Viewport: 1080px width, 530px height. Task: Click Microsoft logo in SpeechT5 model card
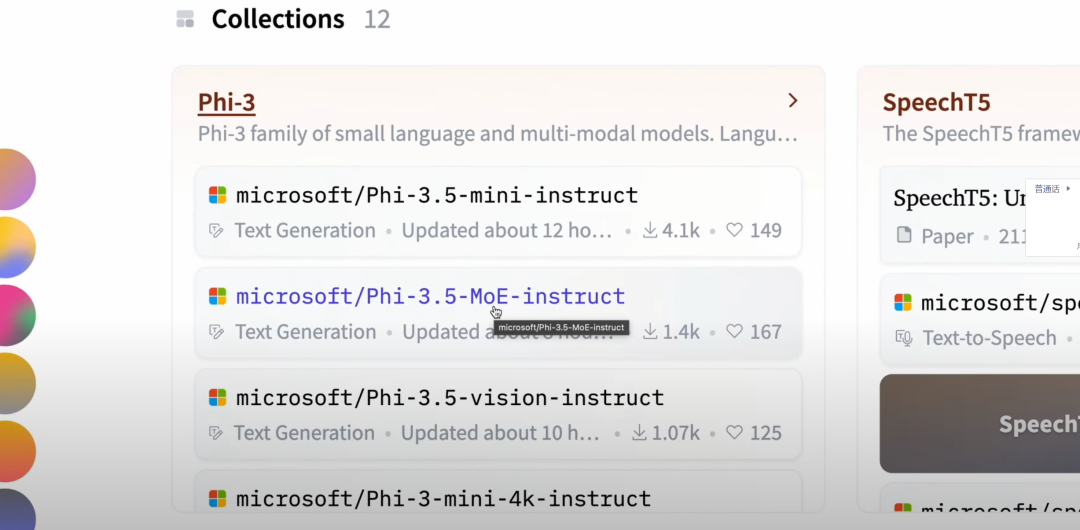[x=903, y=302]
